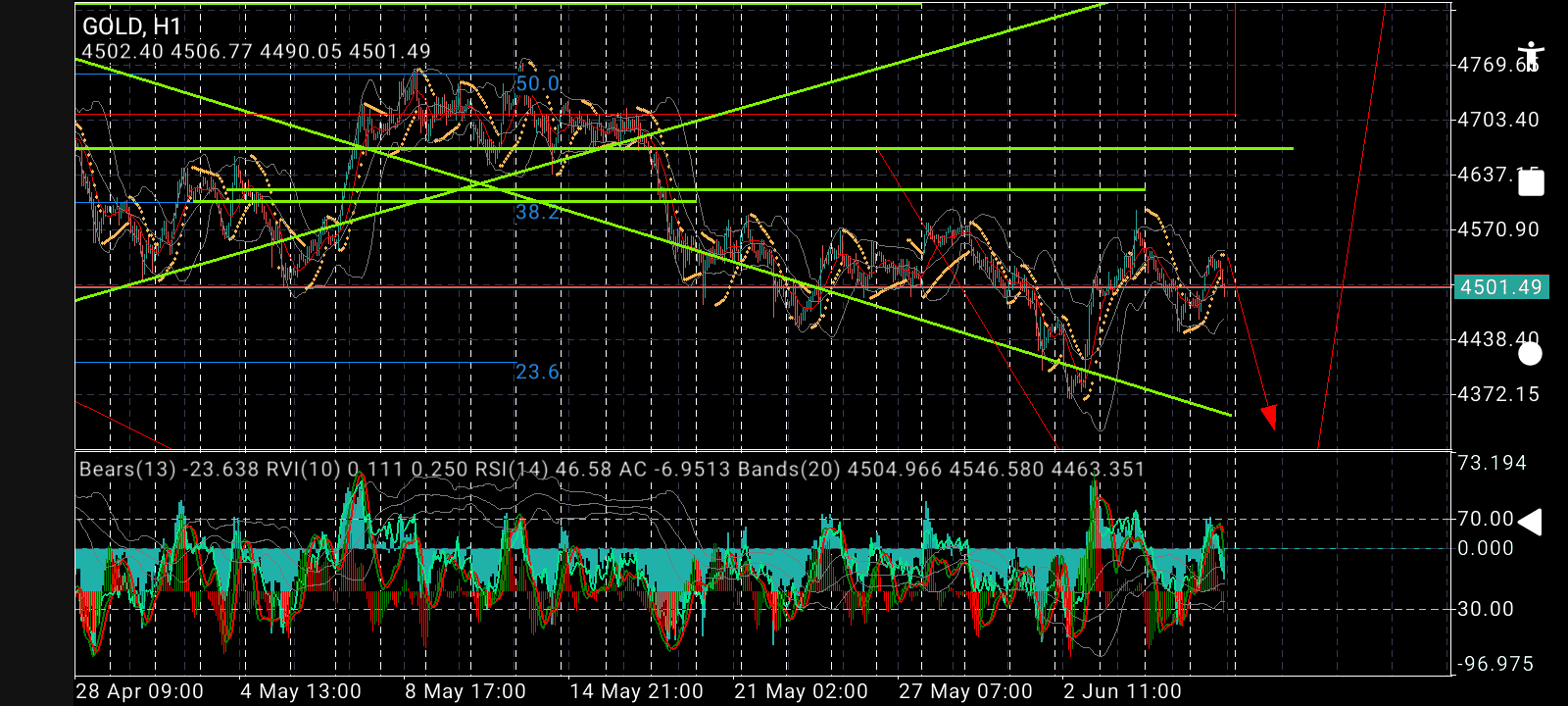Screen dimensions: 1568x706
Task: Tap the accessibility figure icon
Action: [x=1530, y=57]
